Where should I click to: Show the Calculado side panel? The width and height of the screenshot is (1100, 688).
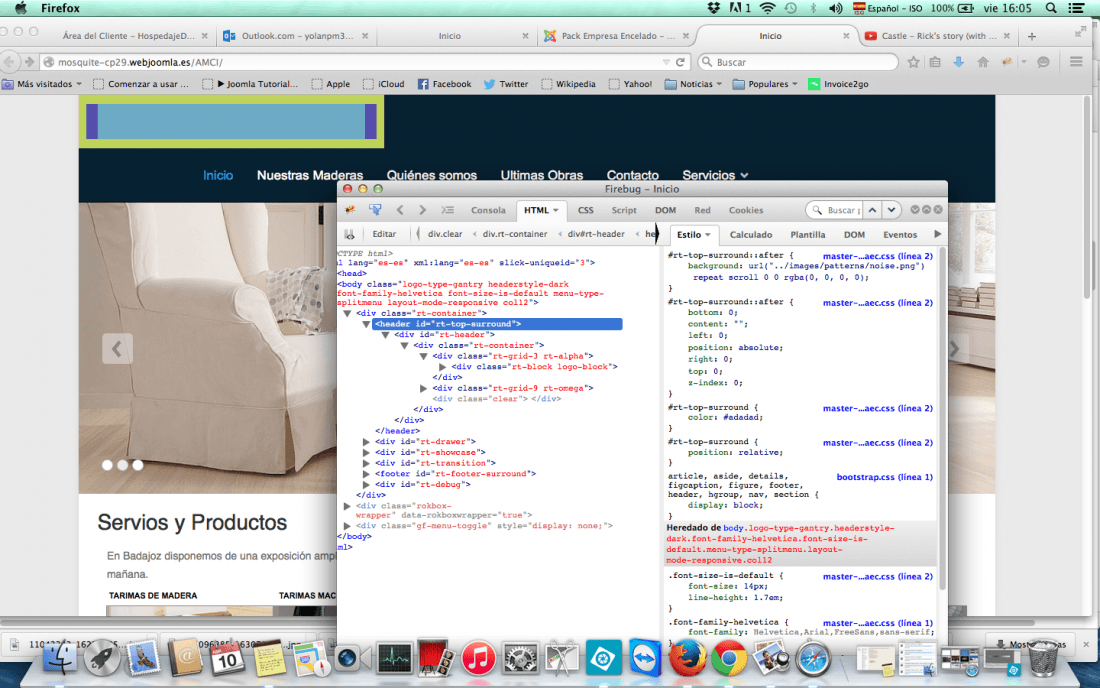(x=751, y=235)
